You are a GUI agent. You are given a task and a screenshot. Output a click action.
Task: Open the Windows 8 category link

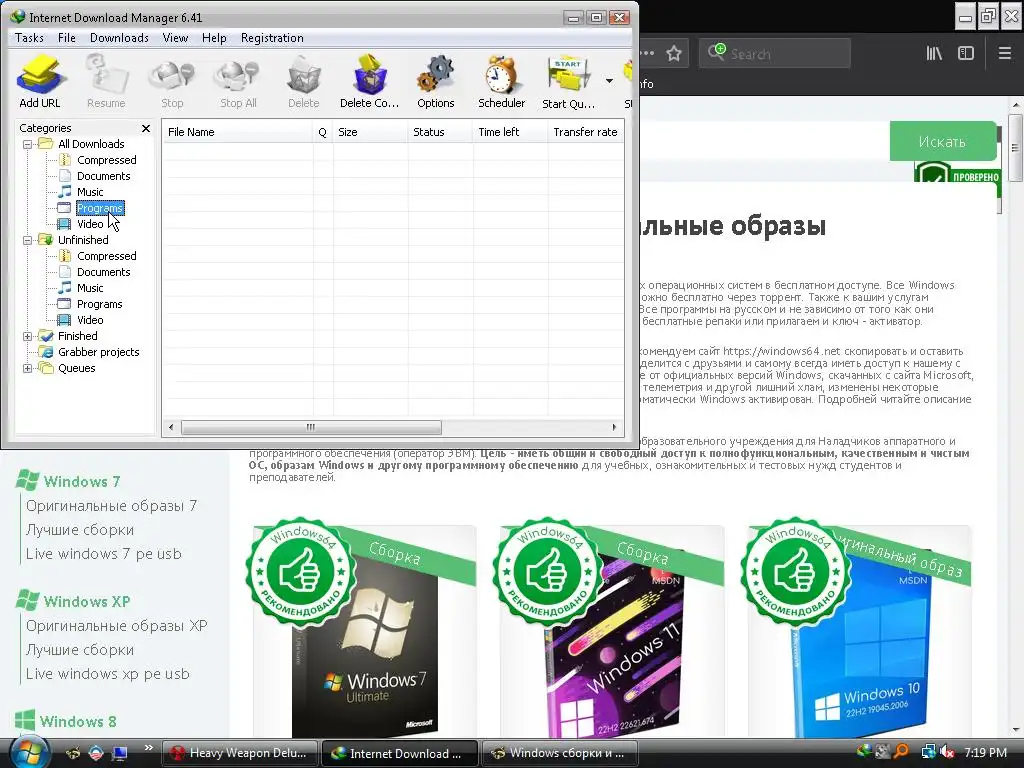78,722
